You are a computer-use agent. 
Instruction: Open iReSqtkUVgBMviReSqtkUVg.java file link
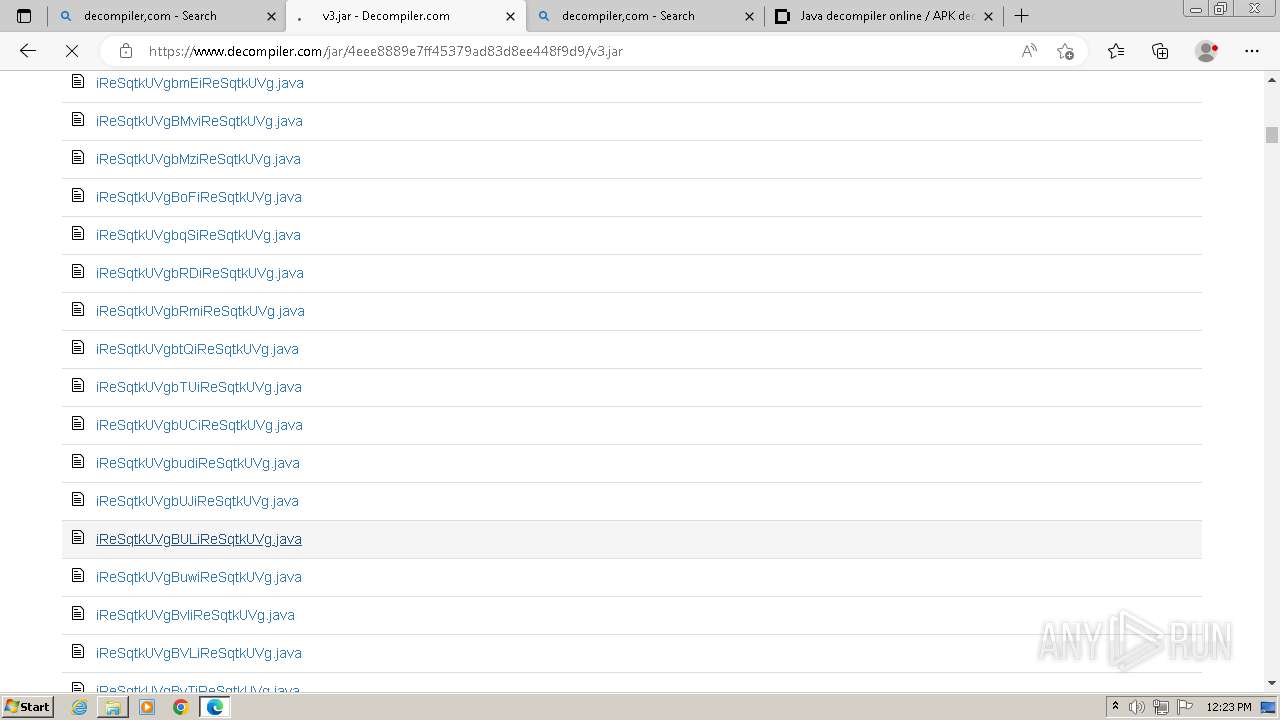[x=199, y=121]
